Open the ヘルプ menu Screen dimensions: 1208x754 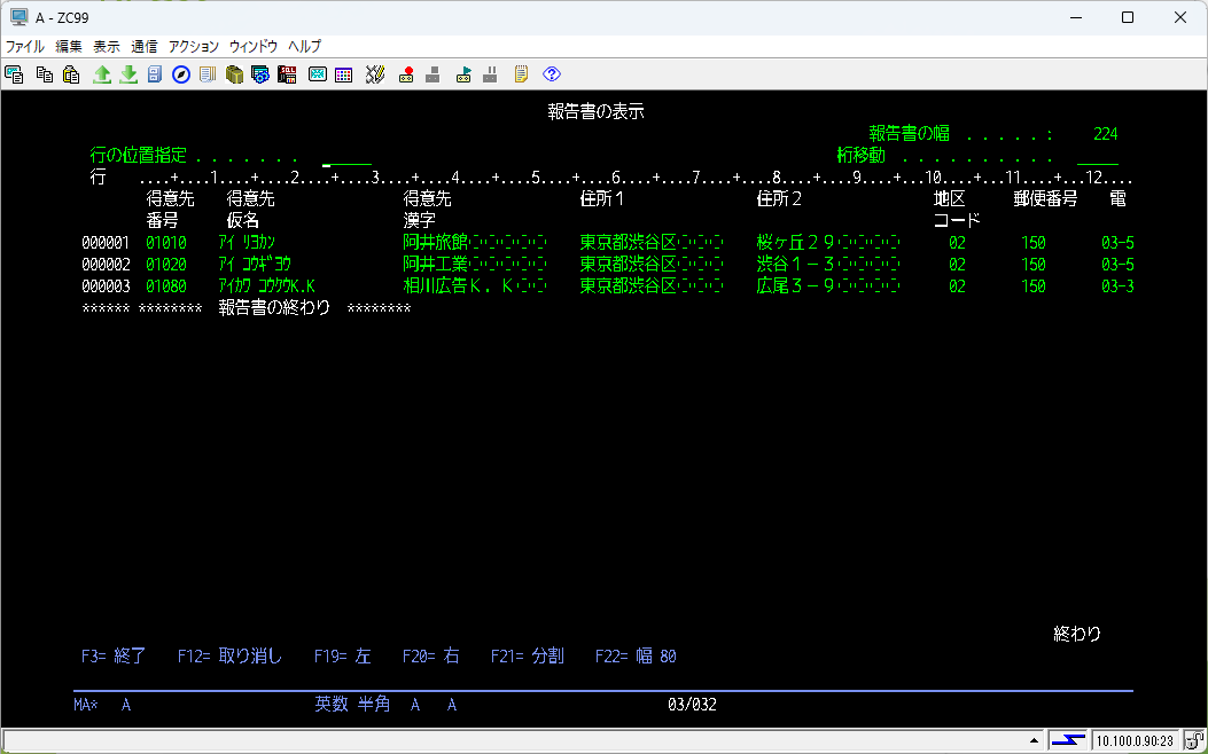305,46
